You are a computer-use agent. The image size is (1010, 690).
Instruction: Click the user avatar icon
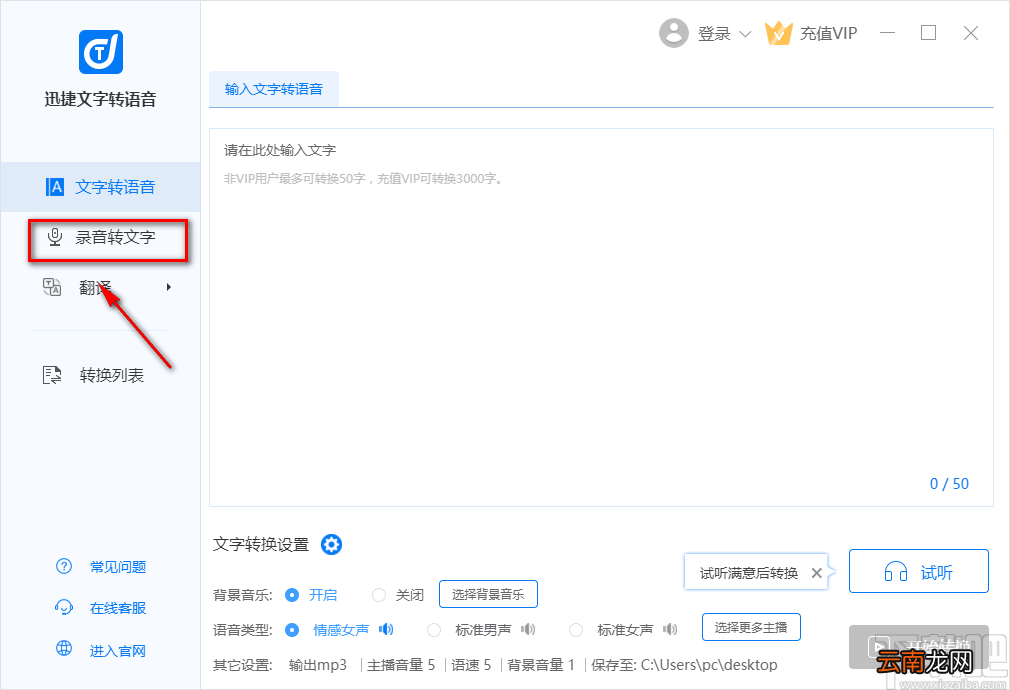pyautogui.click(x=674, y=33)
